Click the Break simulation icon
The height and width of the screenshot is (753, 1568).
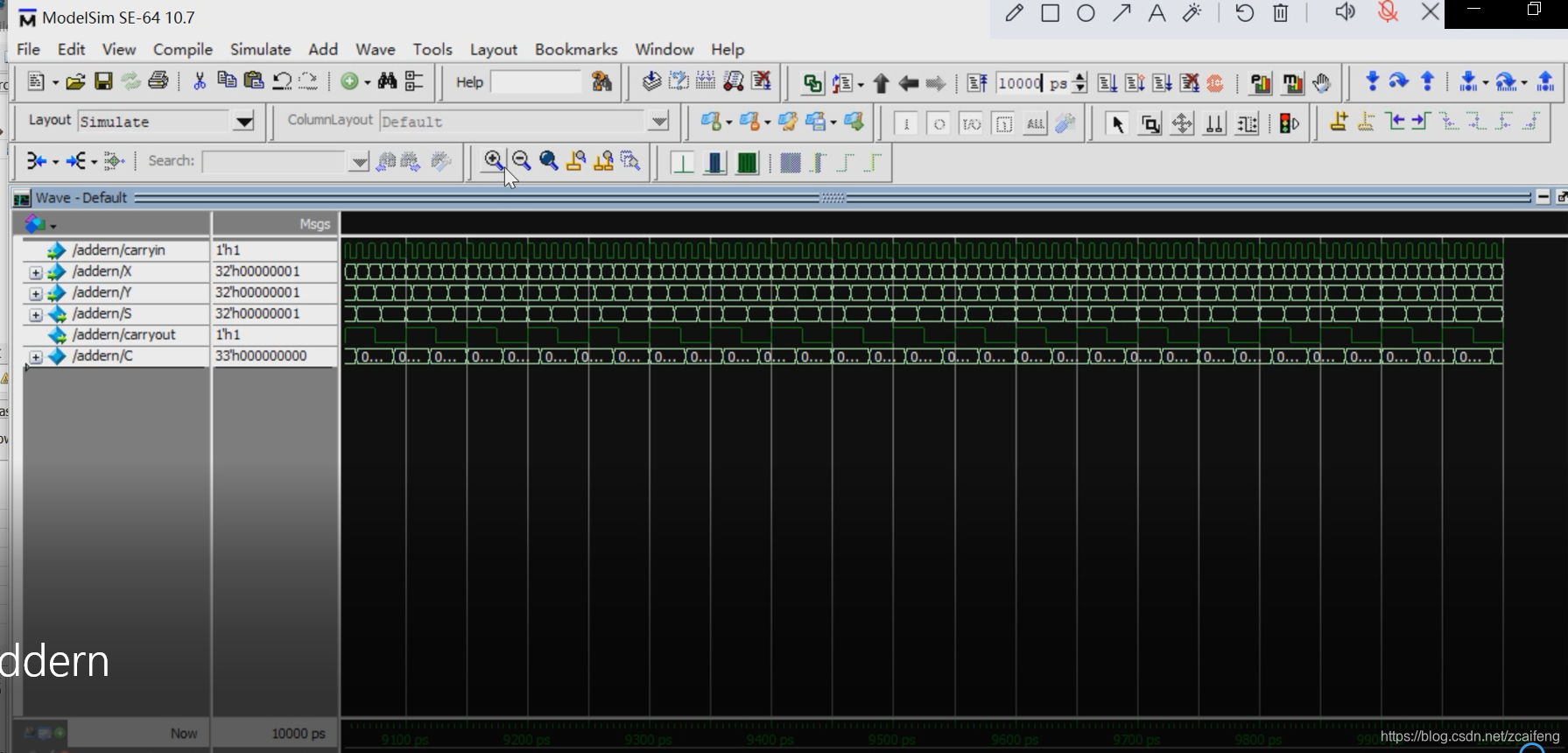coord(1189,83)
